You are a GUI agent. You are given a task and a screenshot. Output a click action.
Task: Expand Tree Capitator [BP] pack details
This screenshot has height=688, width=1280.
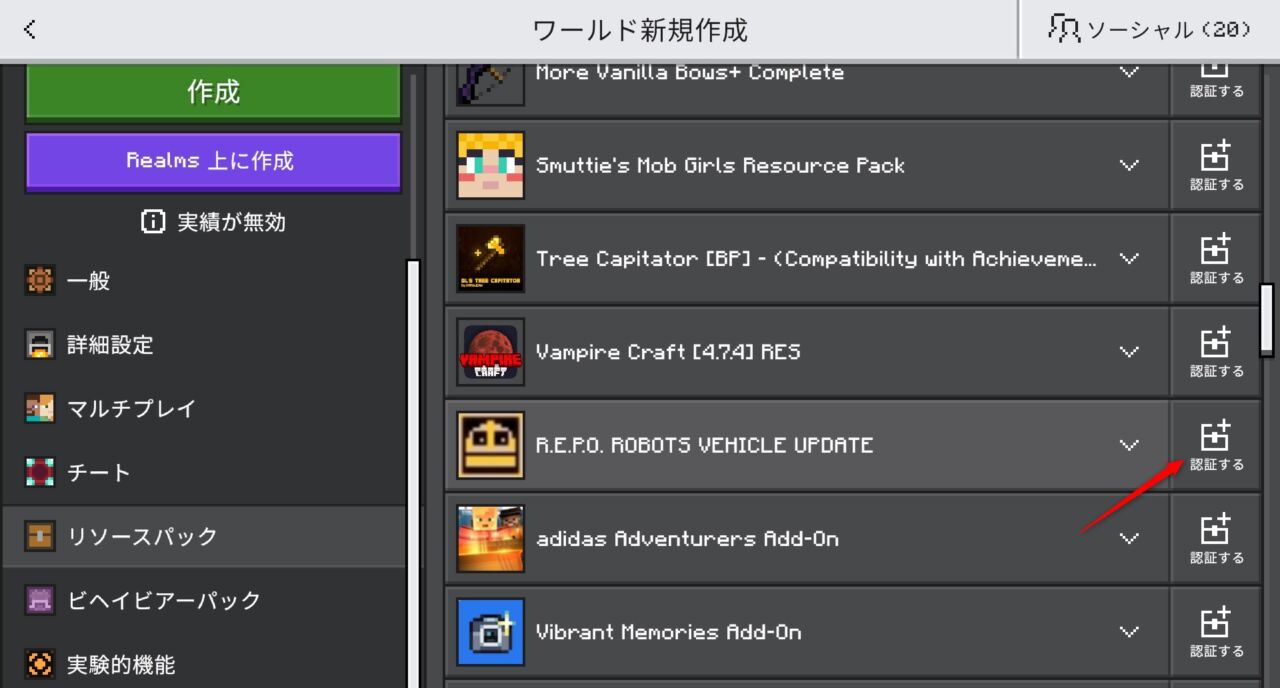pyautogui.click(x=1129, y=258)
